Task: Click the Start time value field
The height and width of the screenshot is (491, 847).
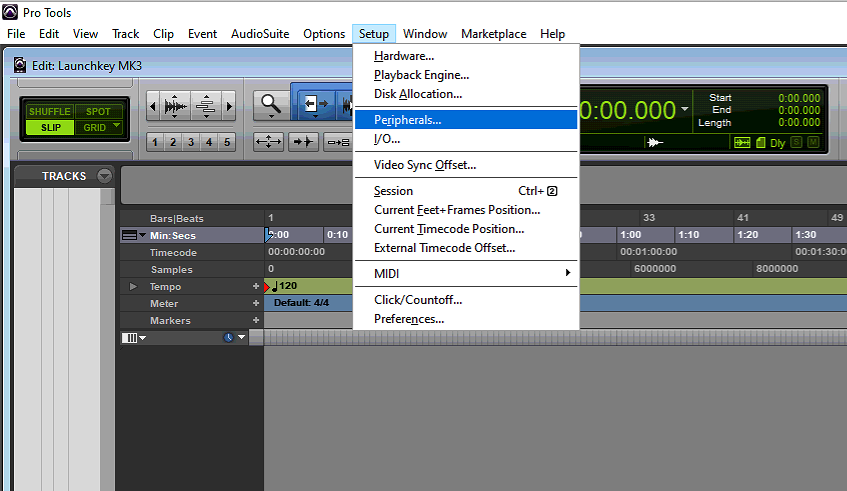Action: 799,98
